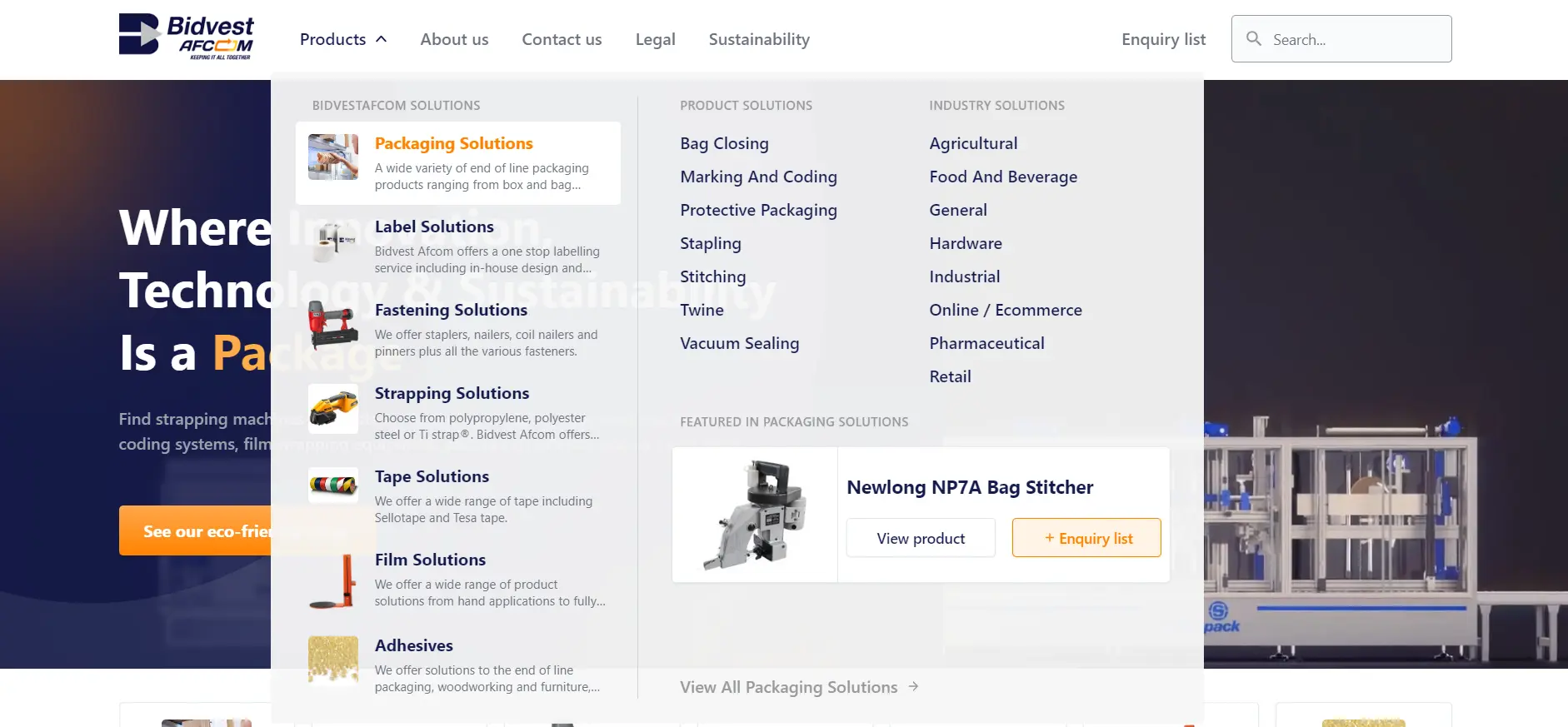The width and height of the screenshot is (1568, 727).
Task: Click Packaging Solutions description text
Action: click(x=482, y=177)
